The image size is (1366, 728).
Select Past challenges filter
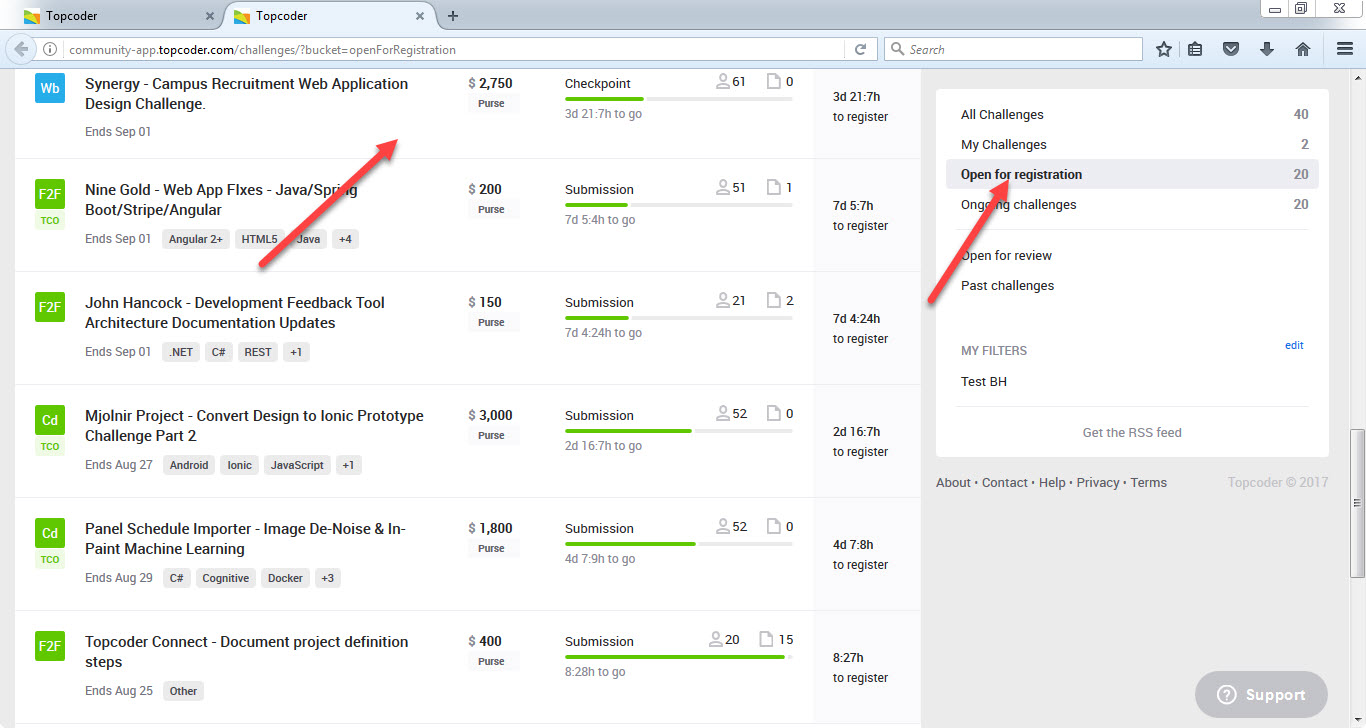point(1007,285)
